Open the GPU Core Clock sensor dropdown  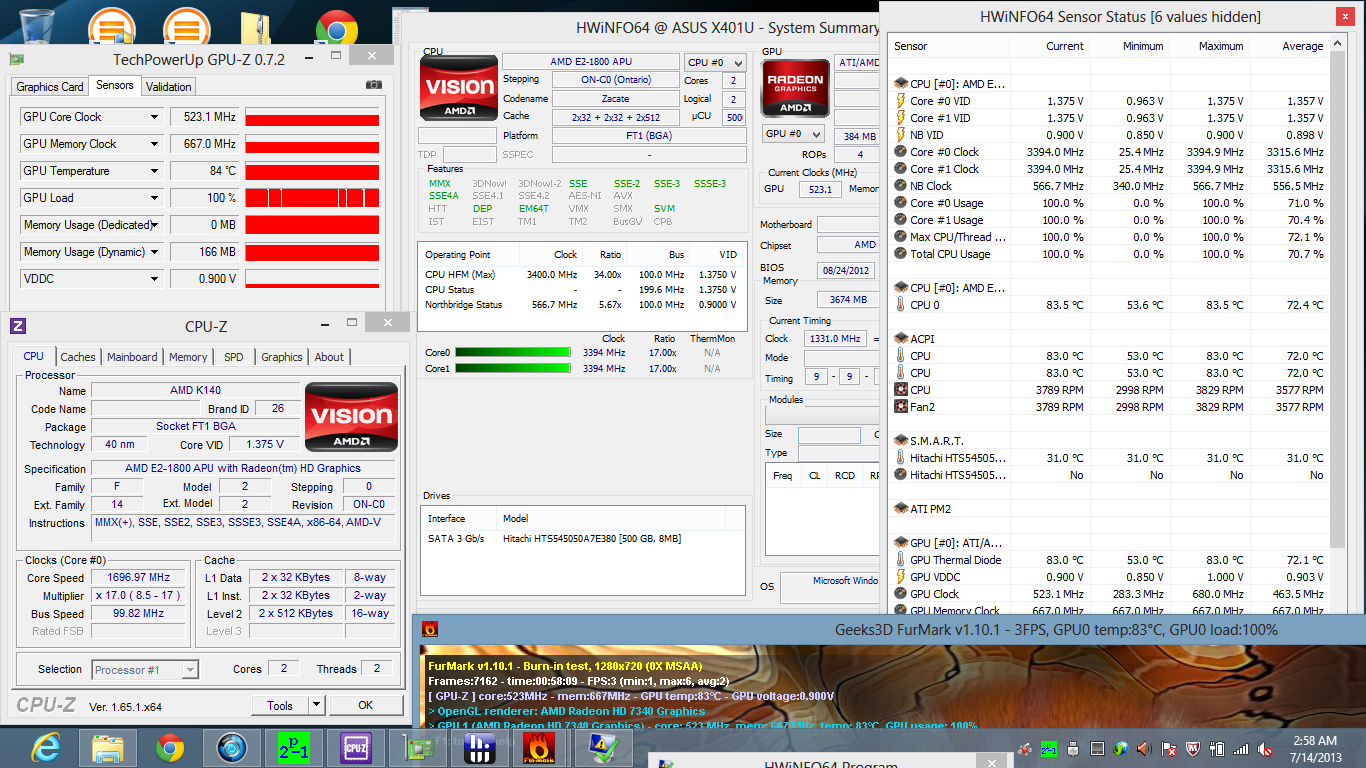pyautogui.click(x=154, y=117)
